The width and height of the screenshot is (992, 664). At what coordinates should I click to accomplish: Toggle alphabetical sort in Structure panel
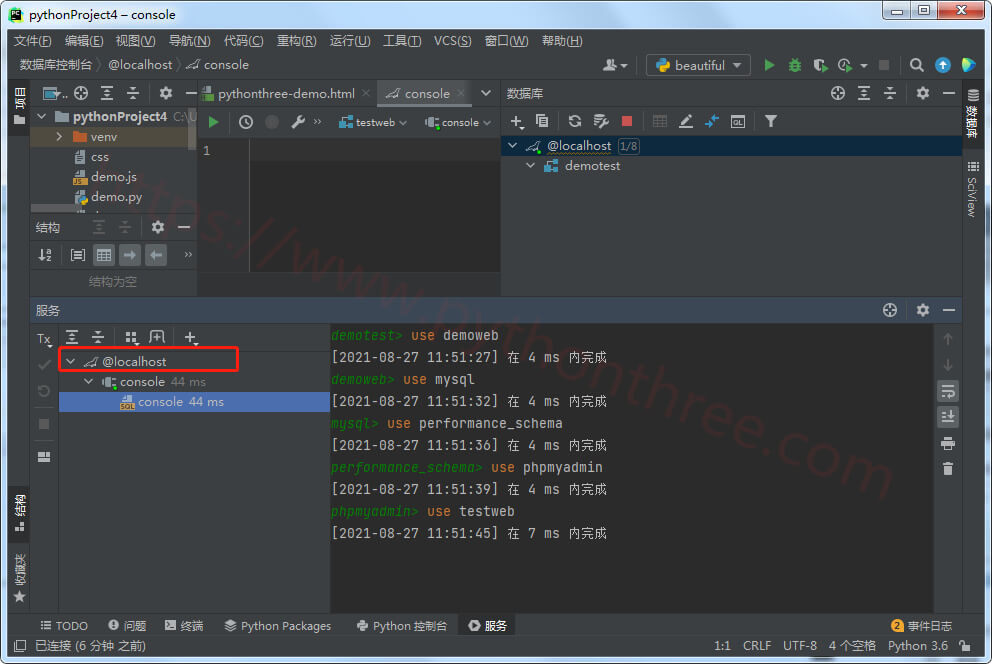tap(45, 255)
